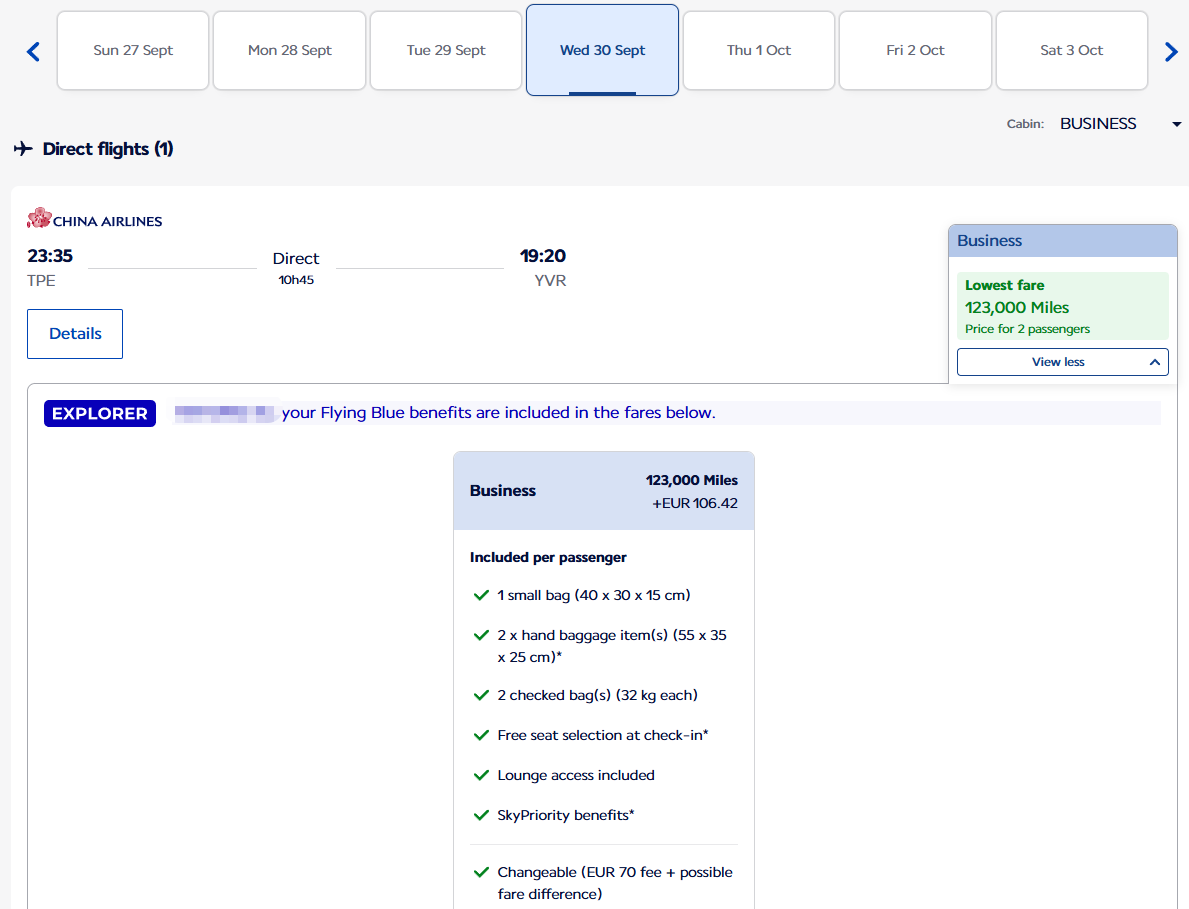This screenshot has width=1189, height=909.
Task: Switch to the Tue 29 Sept tab
Action: [446, 51]
